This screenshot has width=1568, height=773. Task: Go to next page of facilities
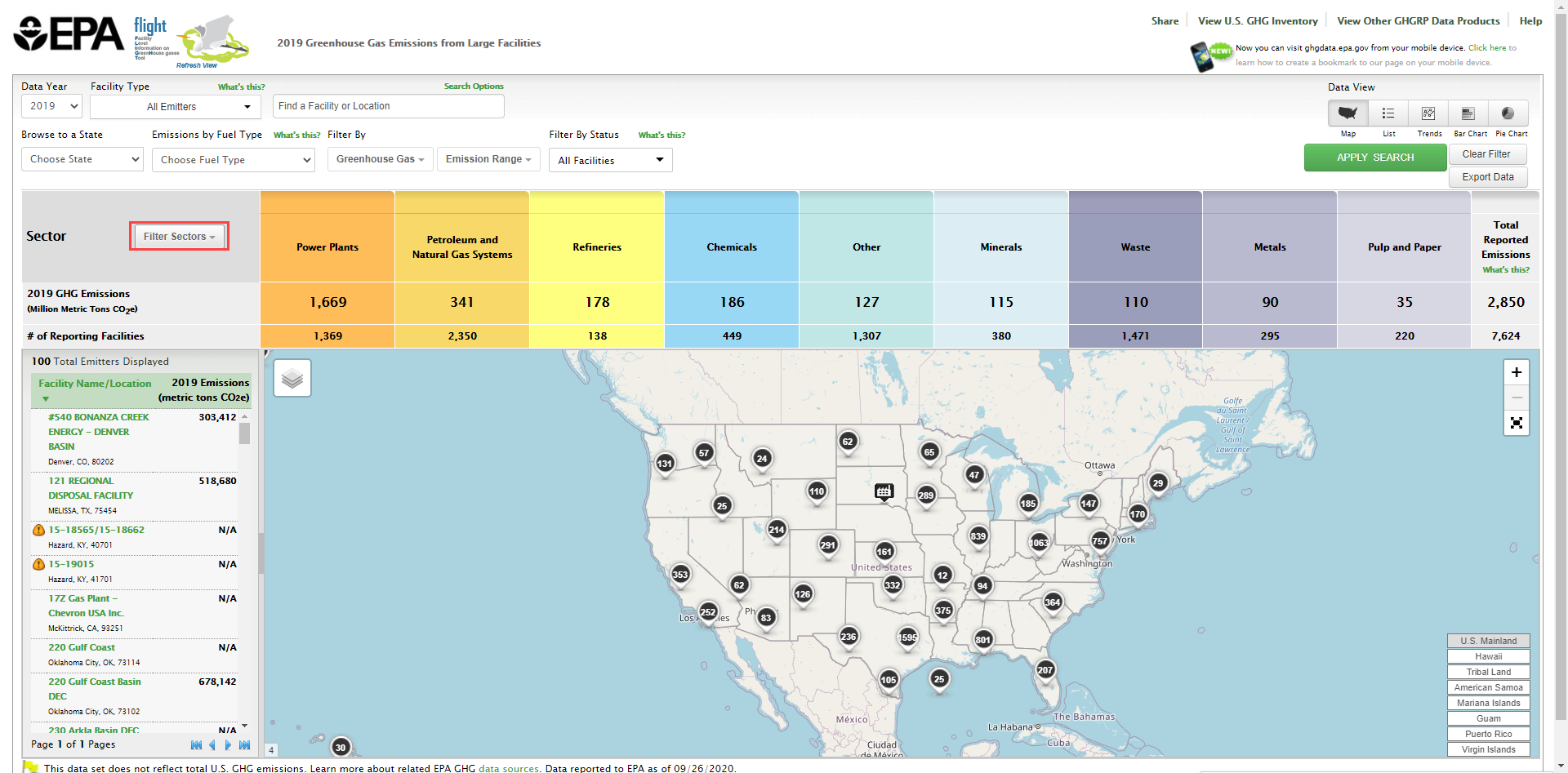228,744
